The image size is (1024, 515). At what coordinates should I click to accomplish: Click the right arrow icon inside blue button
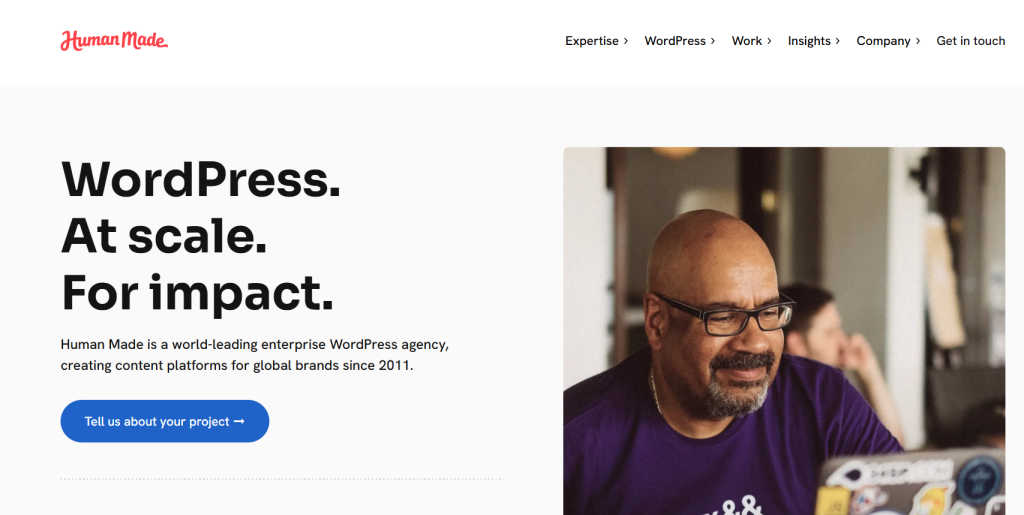point(239,422)
